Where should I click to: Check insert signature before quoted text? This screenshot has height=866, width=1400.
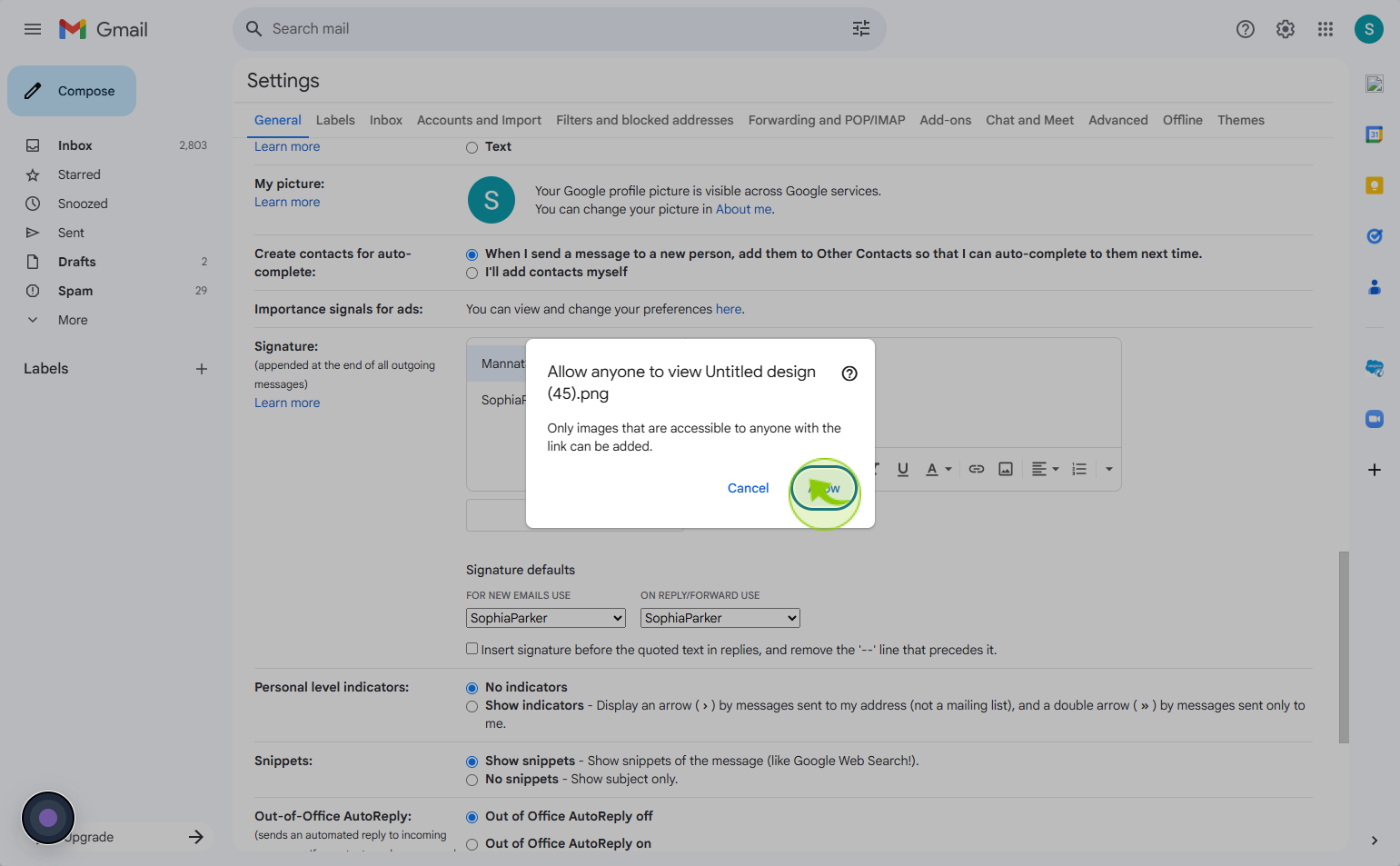click(472, 649)
